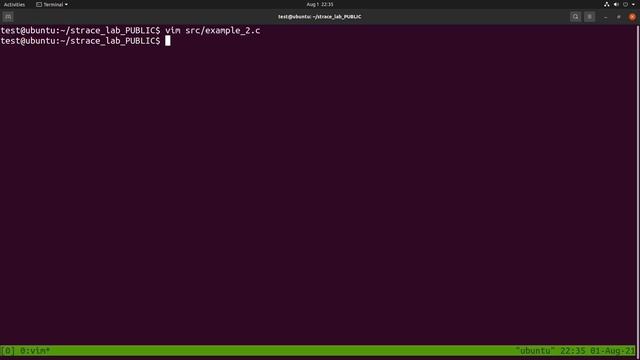This screenshot has height=360, width=640.
Task: Click the tmux status text '"ubuntu" 22:35 01-Aug-21'
Action: point(575,351)
